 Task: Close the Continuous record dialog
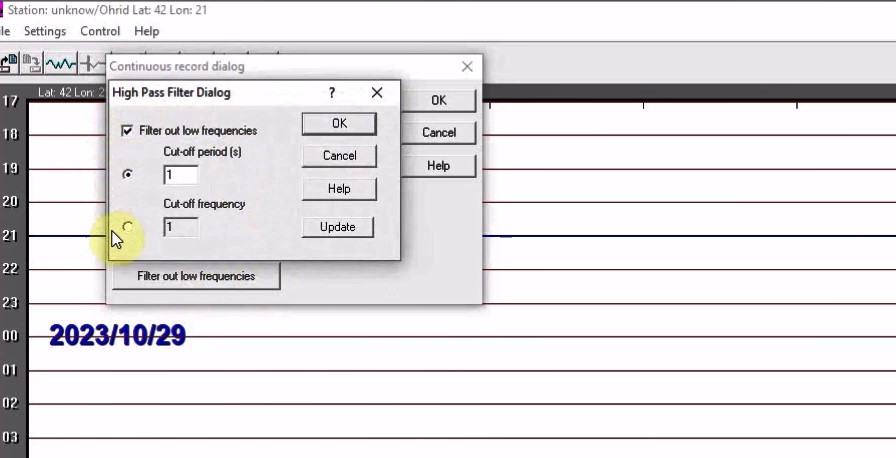(467, 67)
